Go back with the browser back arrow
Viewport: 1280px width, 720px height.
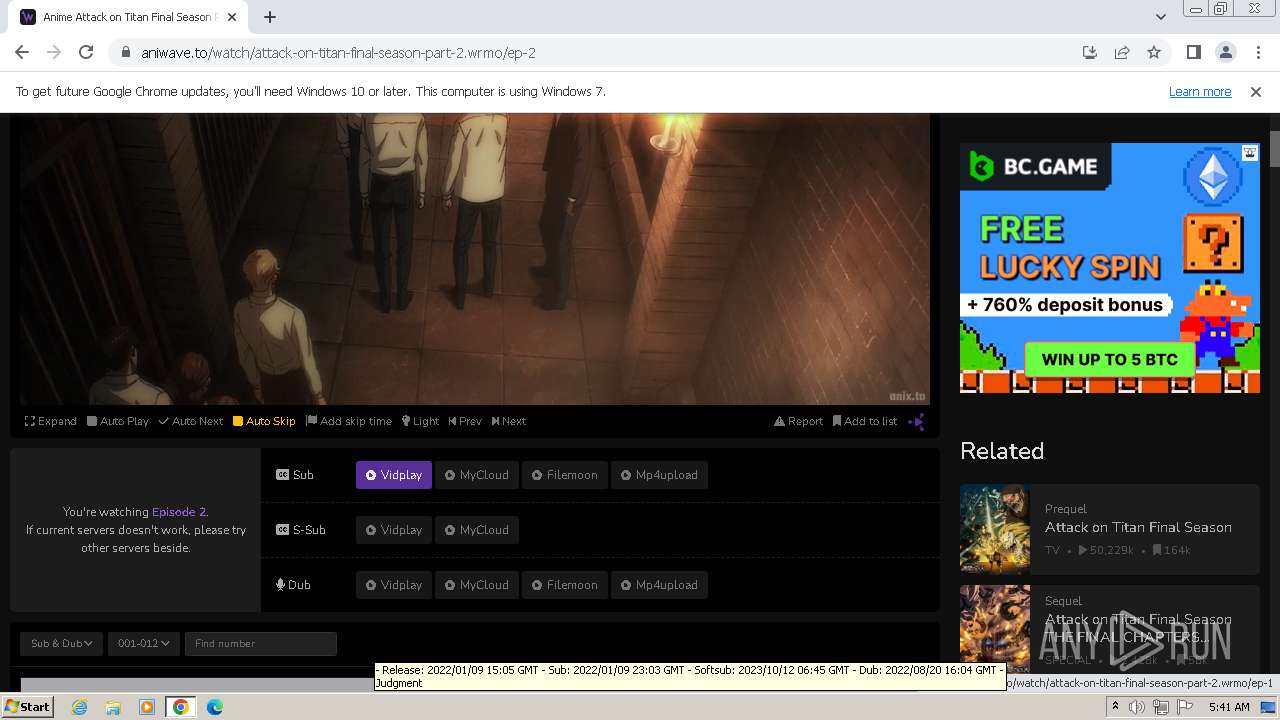(x=22, y=53)
